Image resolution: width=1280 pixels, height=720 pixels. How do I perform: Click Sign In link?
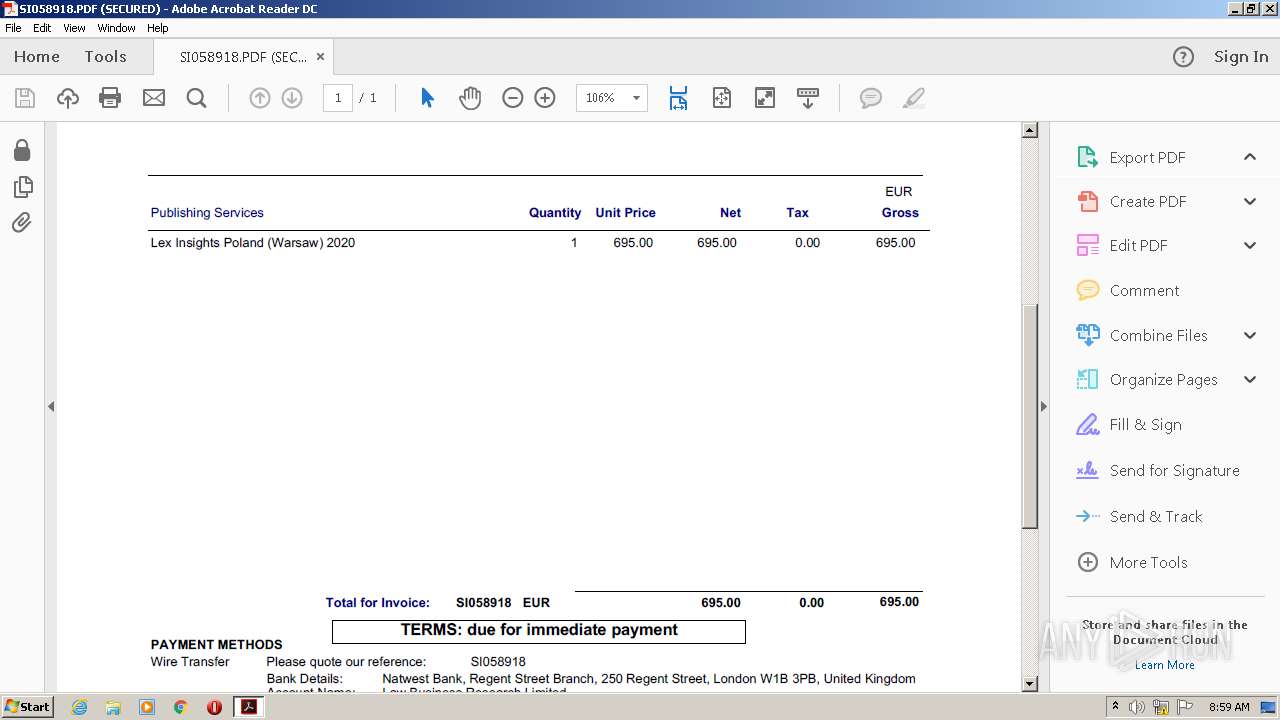pos(1241,57)
